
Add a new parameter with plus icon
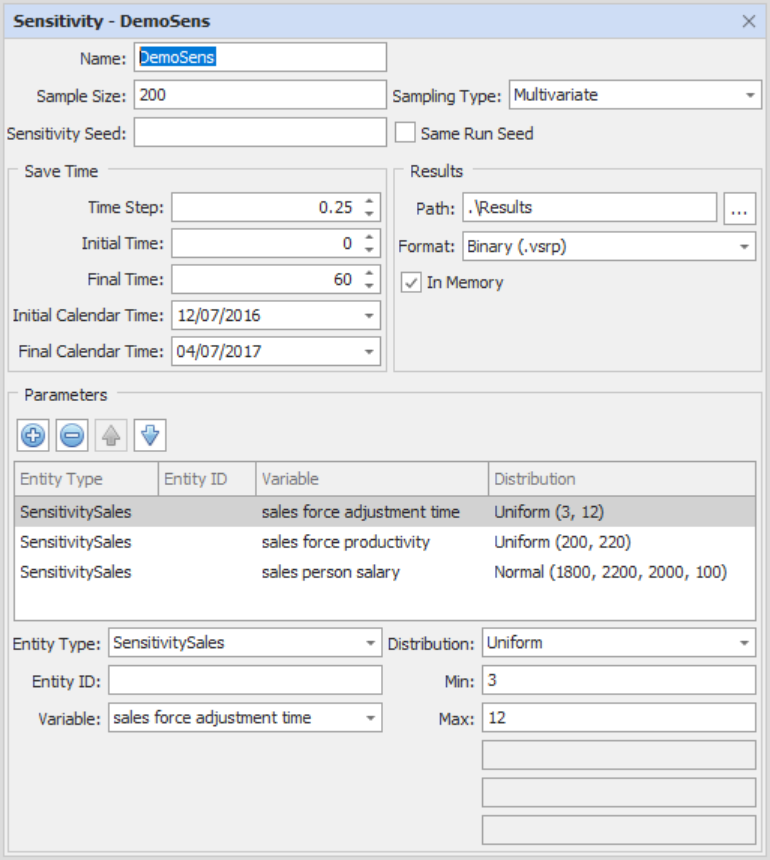coord(33,435)
